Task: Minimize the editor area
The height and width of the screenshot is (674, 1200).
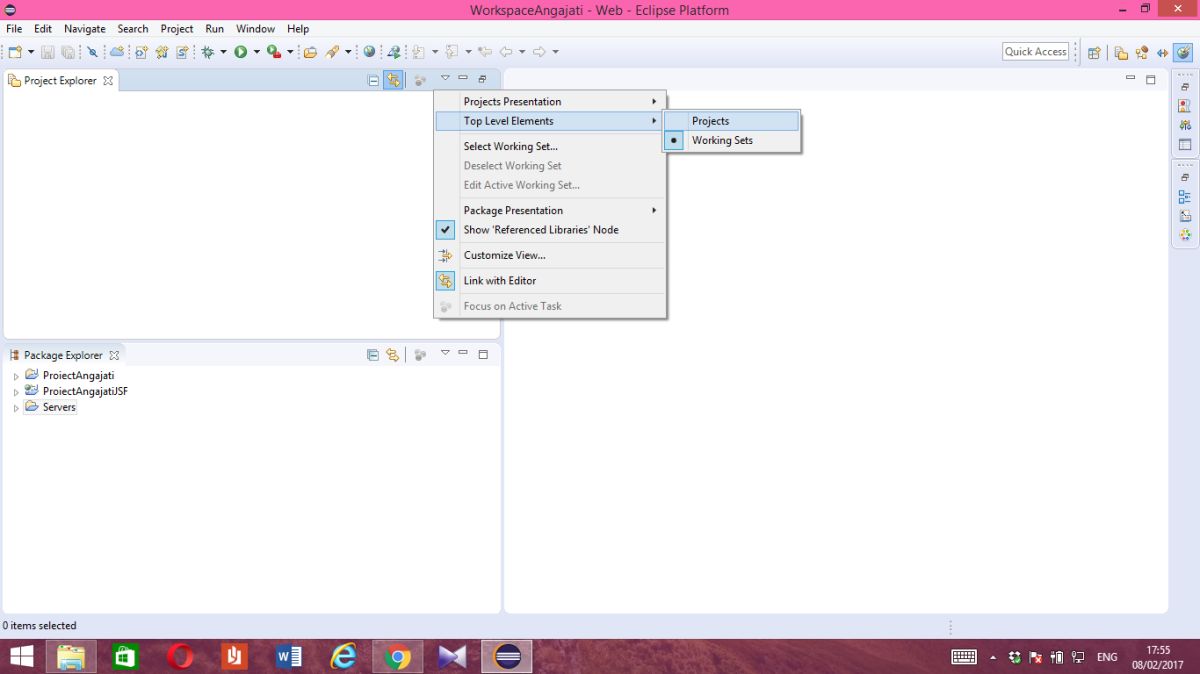Action: click(x=1131, y=78)
